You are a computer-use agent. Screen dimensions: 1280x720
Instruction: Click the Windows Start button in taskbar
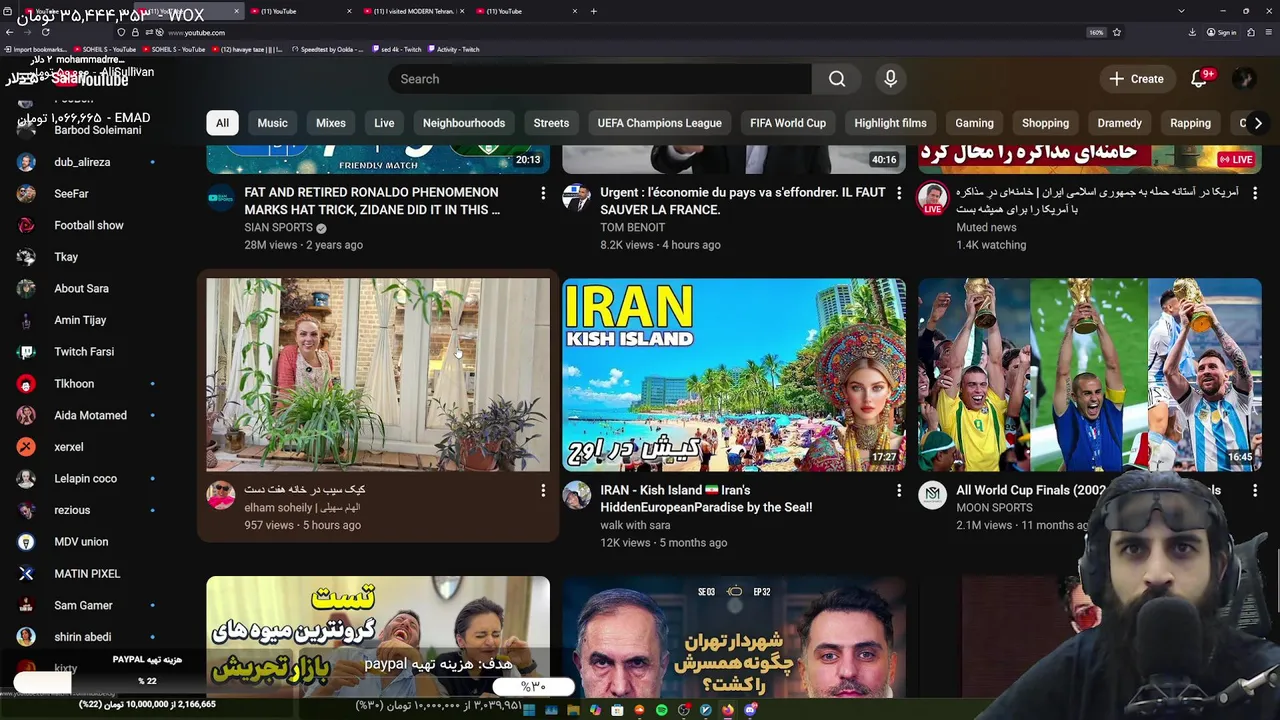(529, 710)
